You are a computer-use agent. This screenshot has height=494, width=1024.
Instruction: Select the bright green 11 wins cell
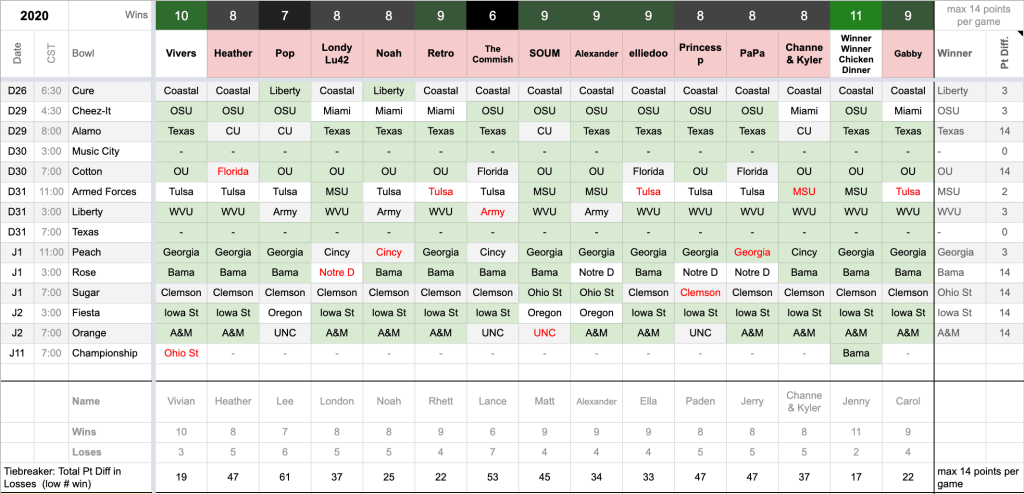point(855,15)
